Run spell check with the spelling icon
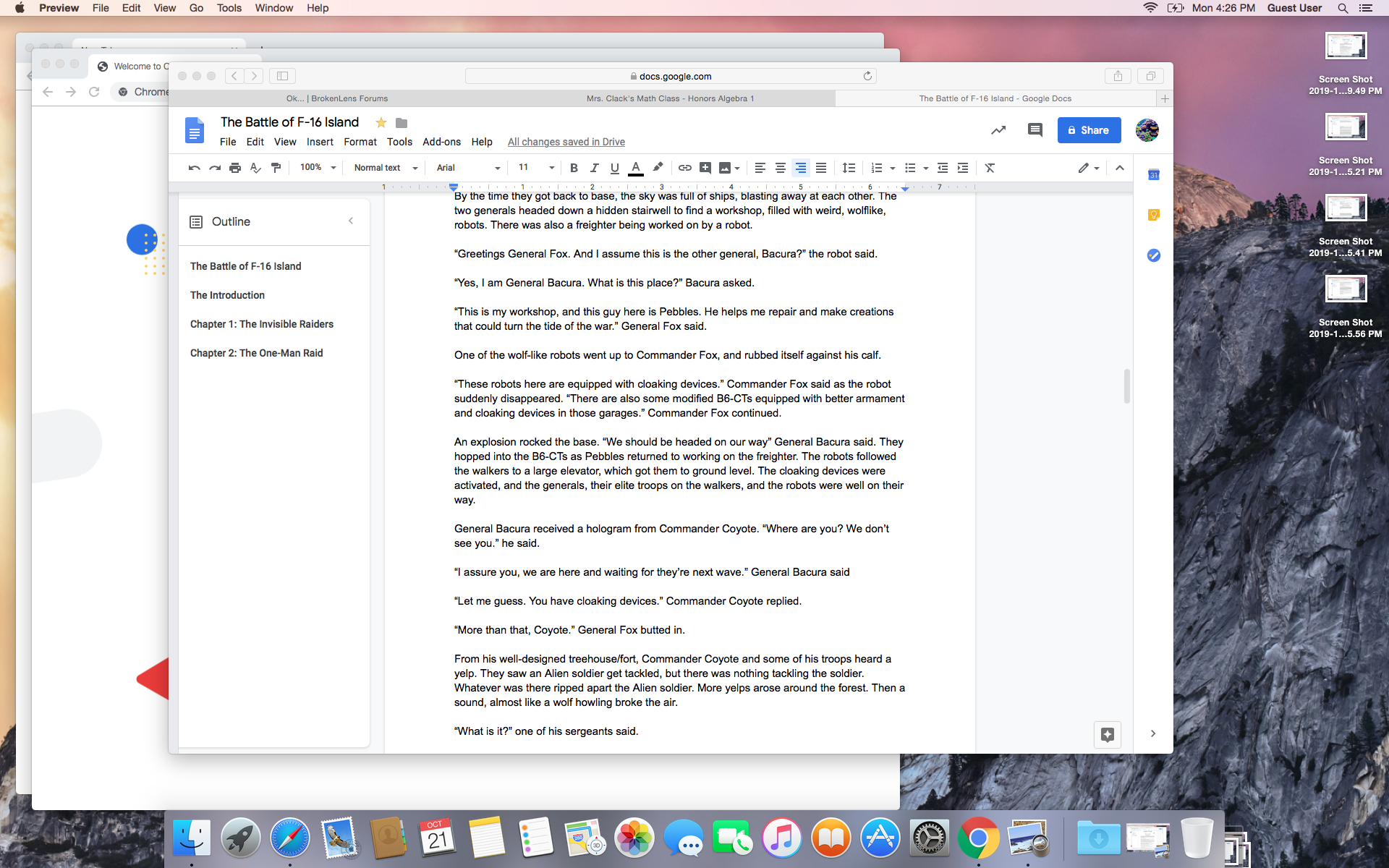 tap(255, 168)
